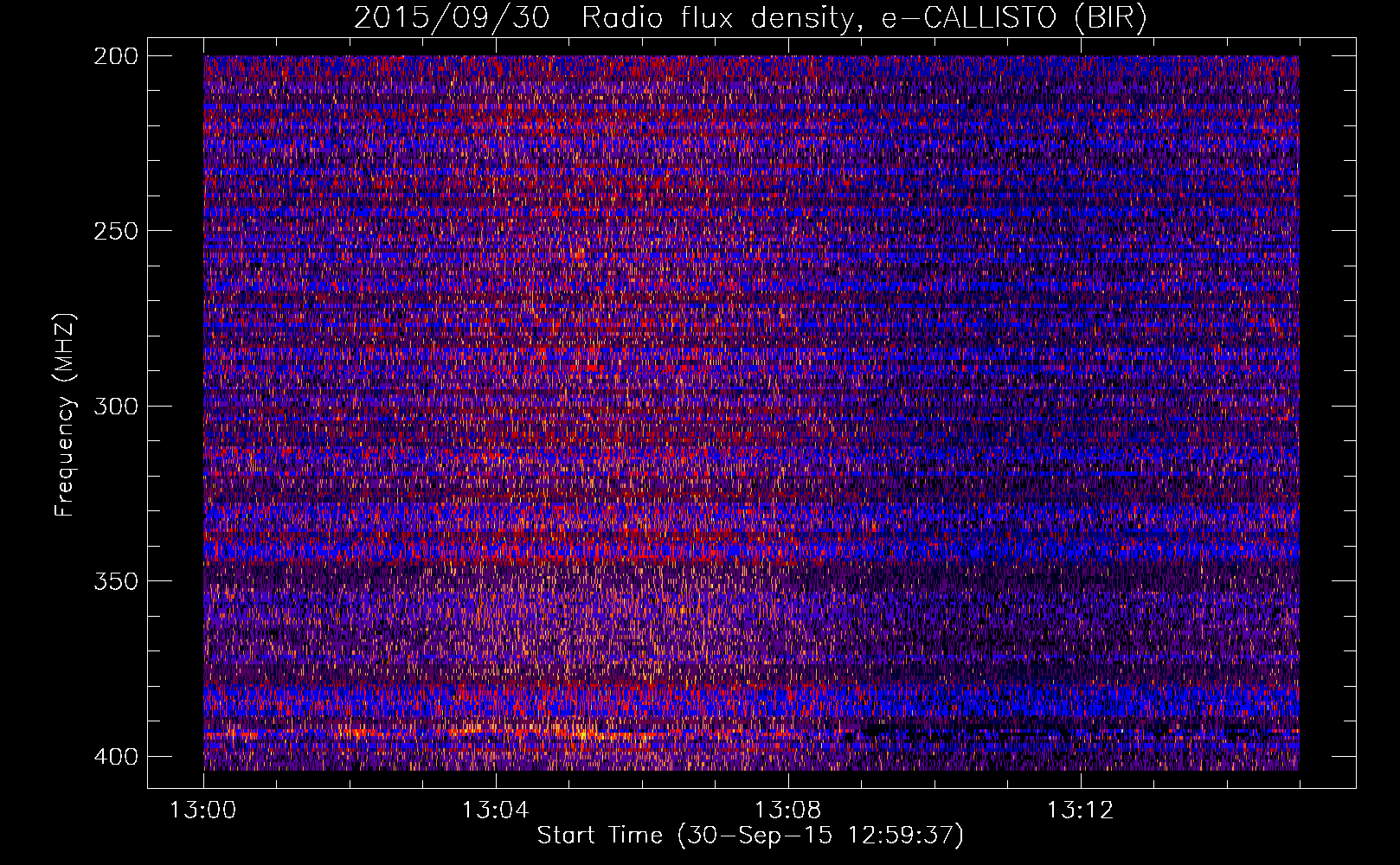
Task: Select the 300 frequency tick label
Action: click(115, 407)
